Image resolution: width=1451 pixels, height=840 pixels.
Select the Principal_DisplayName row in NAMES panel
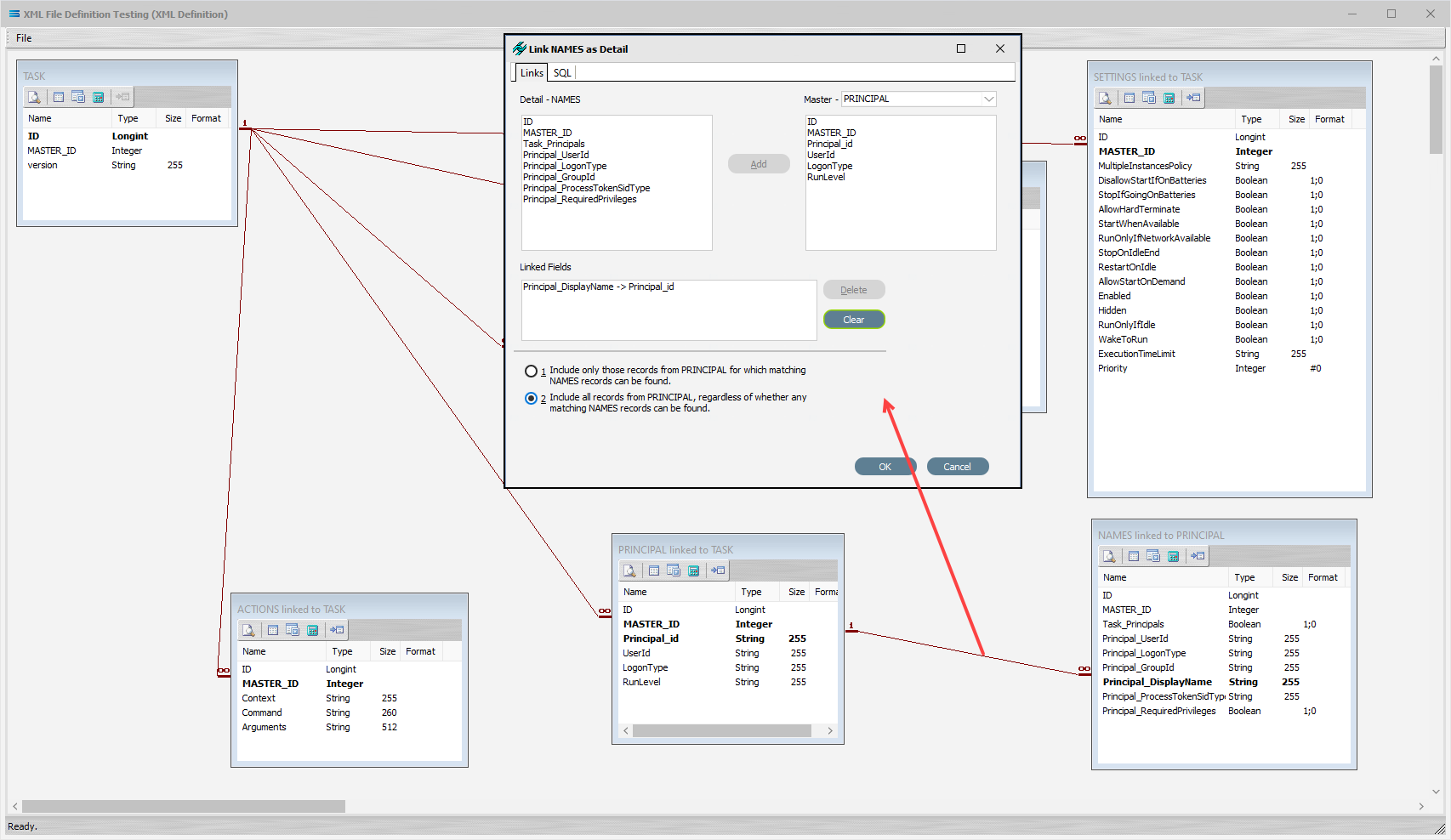[x=1225, y=683]
